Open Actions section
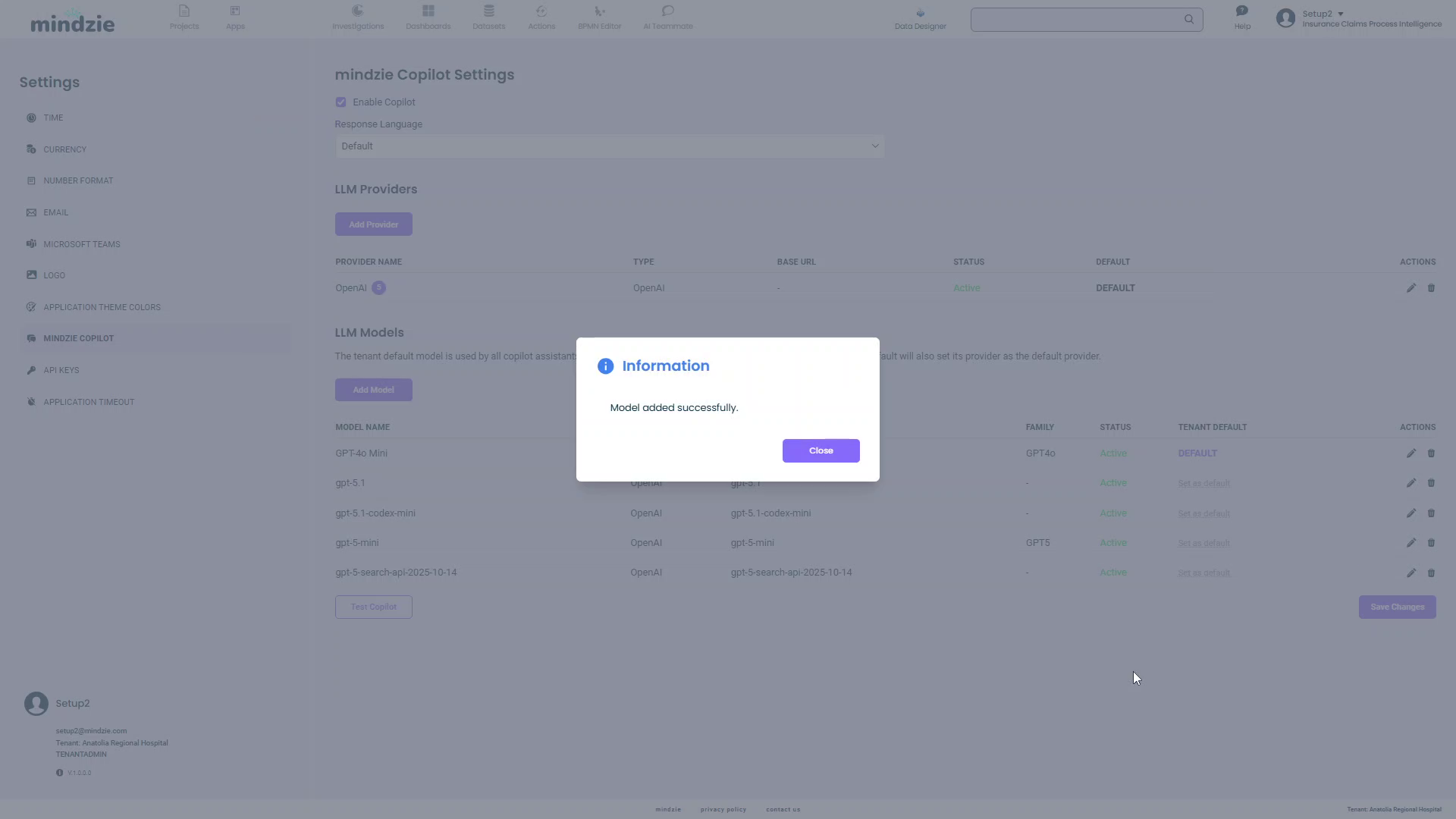1456x819 pixels. [x=541, y=17]
